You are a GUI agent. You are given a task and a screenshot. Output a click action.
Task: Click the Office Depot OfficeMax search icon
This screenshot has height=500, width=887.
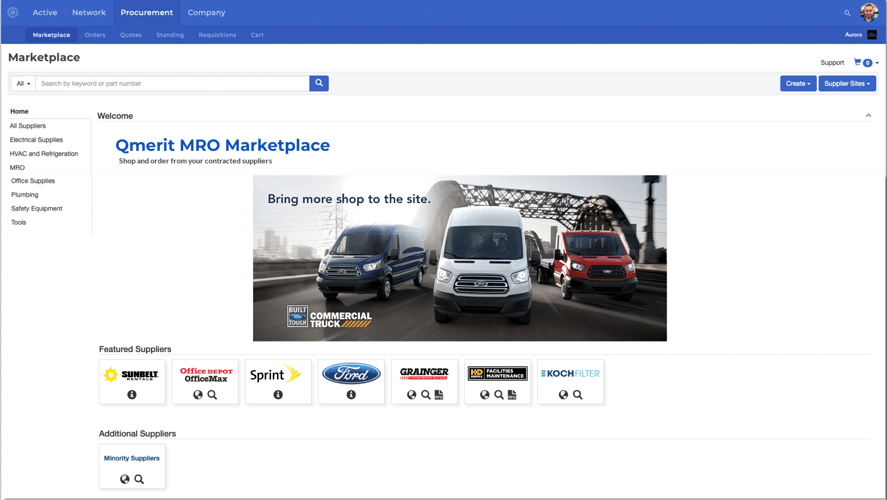(212, 395)
